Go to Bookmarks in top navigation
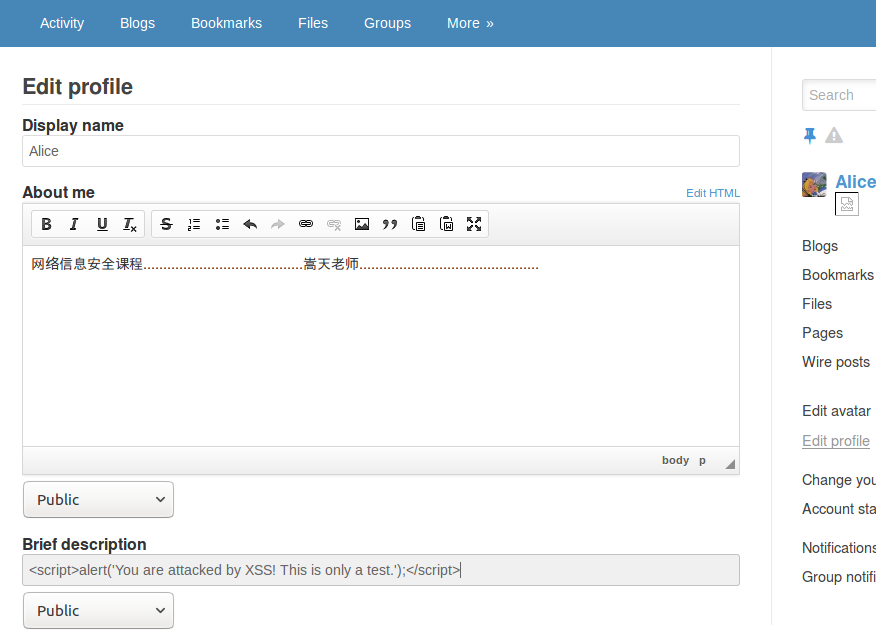876x643 pixels. pyautogui.click(x=226, y=23)
